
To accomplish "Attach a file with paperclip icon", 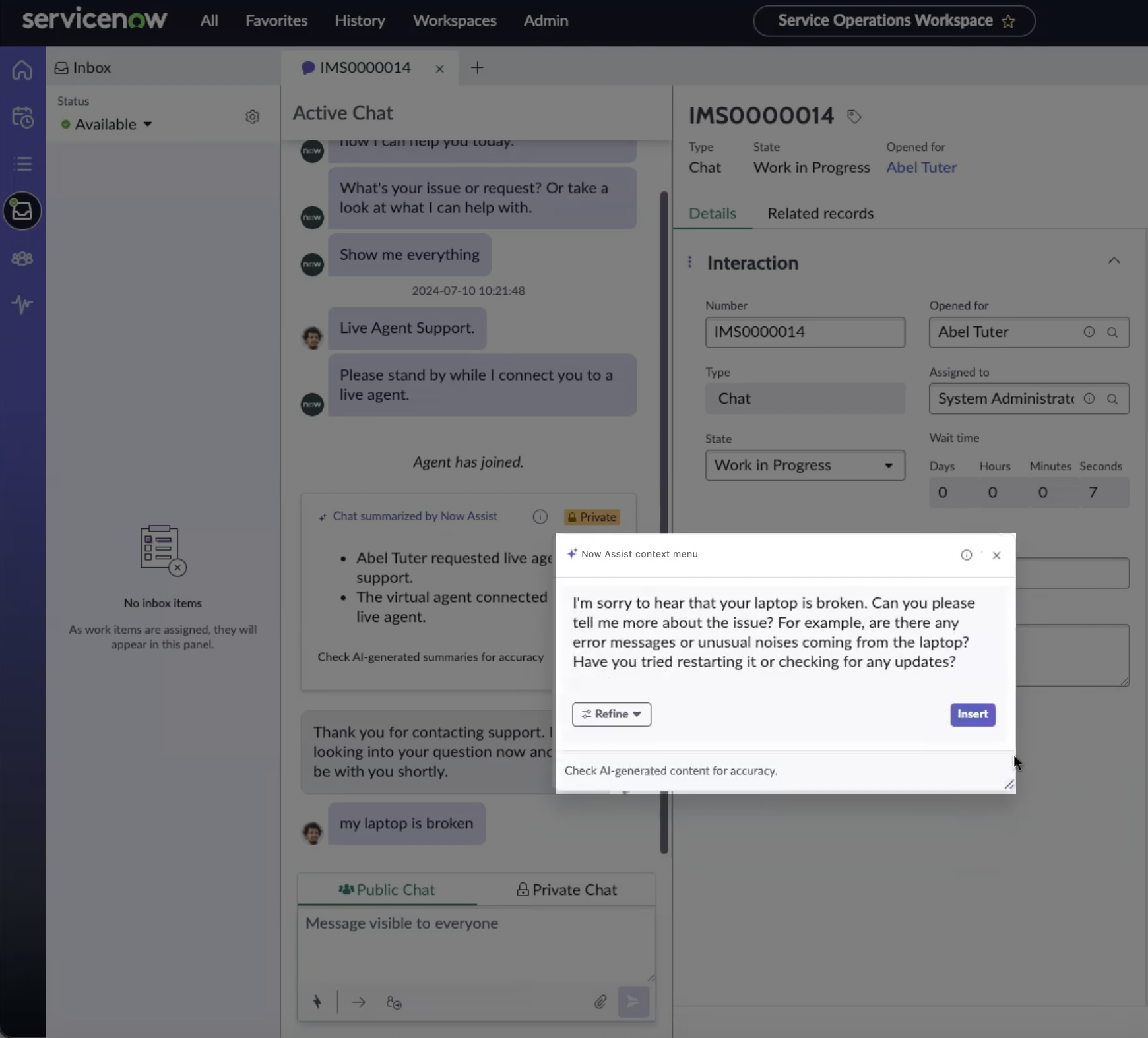I will (600, 1002).
